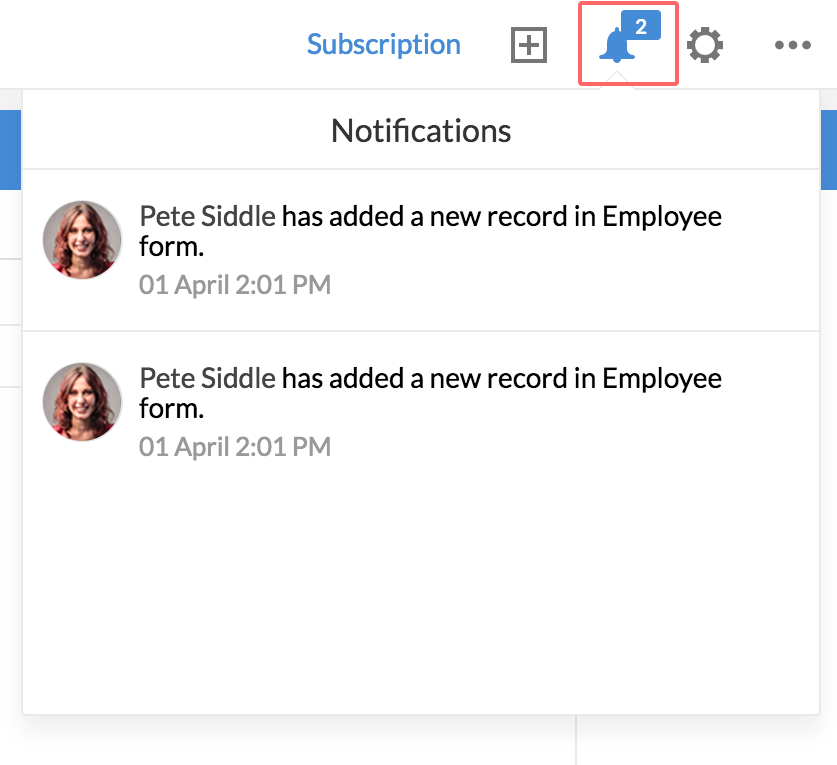Click the blue strip at the right edge
This screenshot has width=837, height=765.
(x=829, y=150)
